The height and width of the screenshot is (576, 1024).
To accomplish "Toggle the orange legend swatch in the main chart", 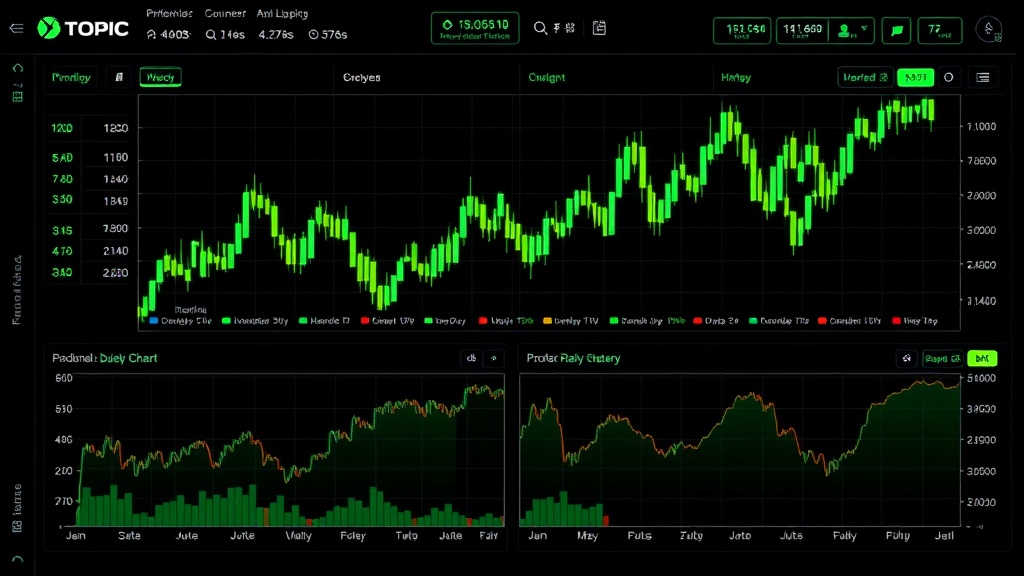I will coord(547,321).
